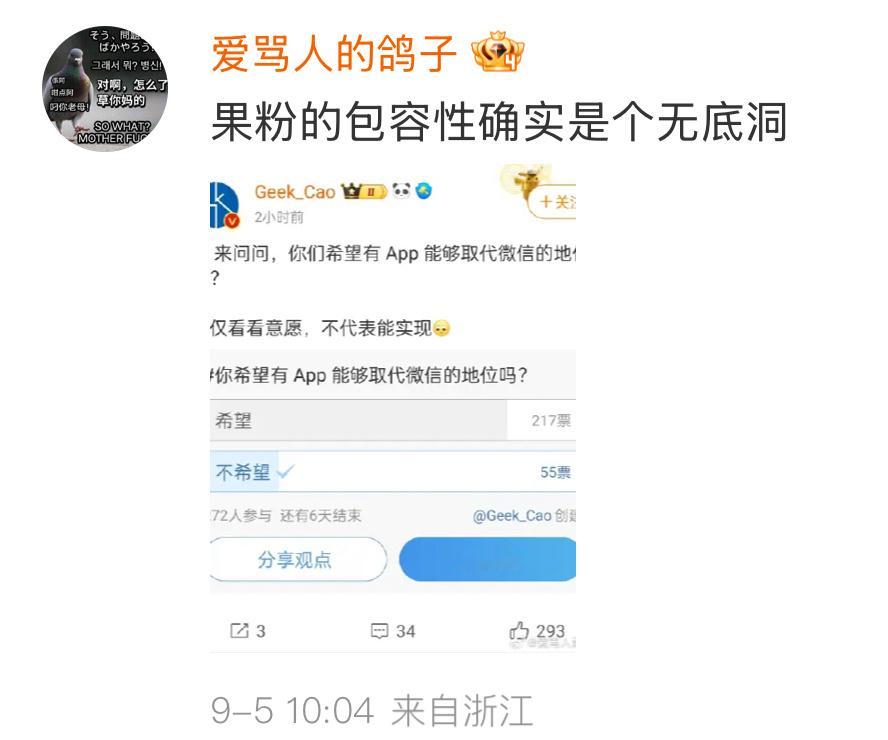Click the orange crown membership badge
The image size is (888, 740).
coord(498,52)
